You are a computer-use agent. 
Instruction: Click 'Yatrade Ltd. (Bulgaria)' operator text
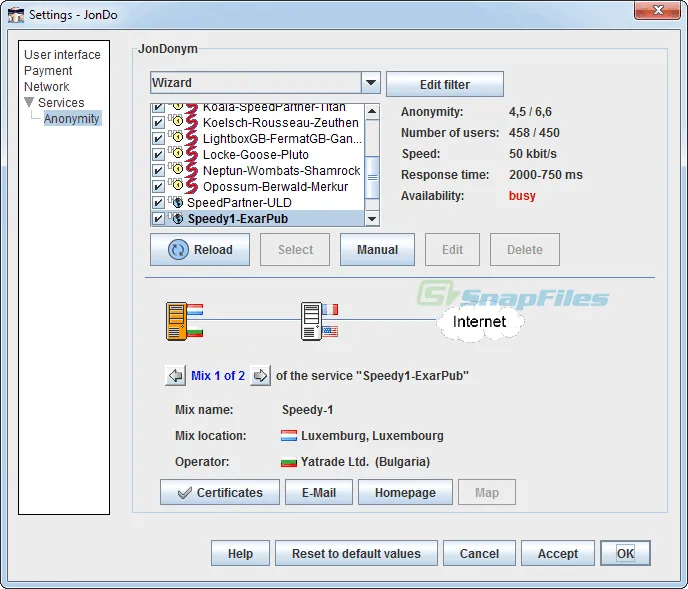pyautogui.click(x=366, y=462)
